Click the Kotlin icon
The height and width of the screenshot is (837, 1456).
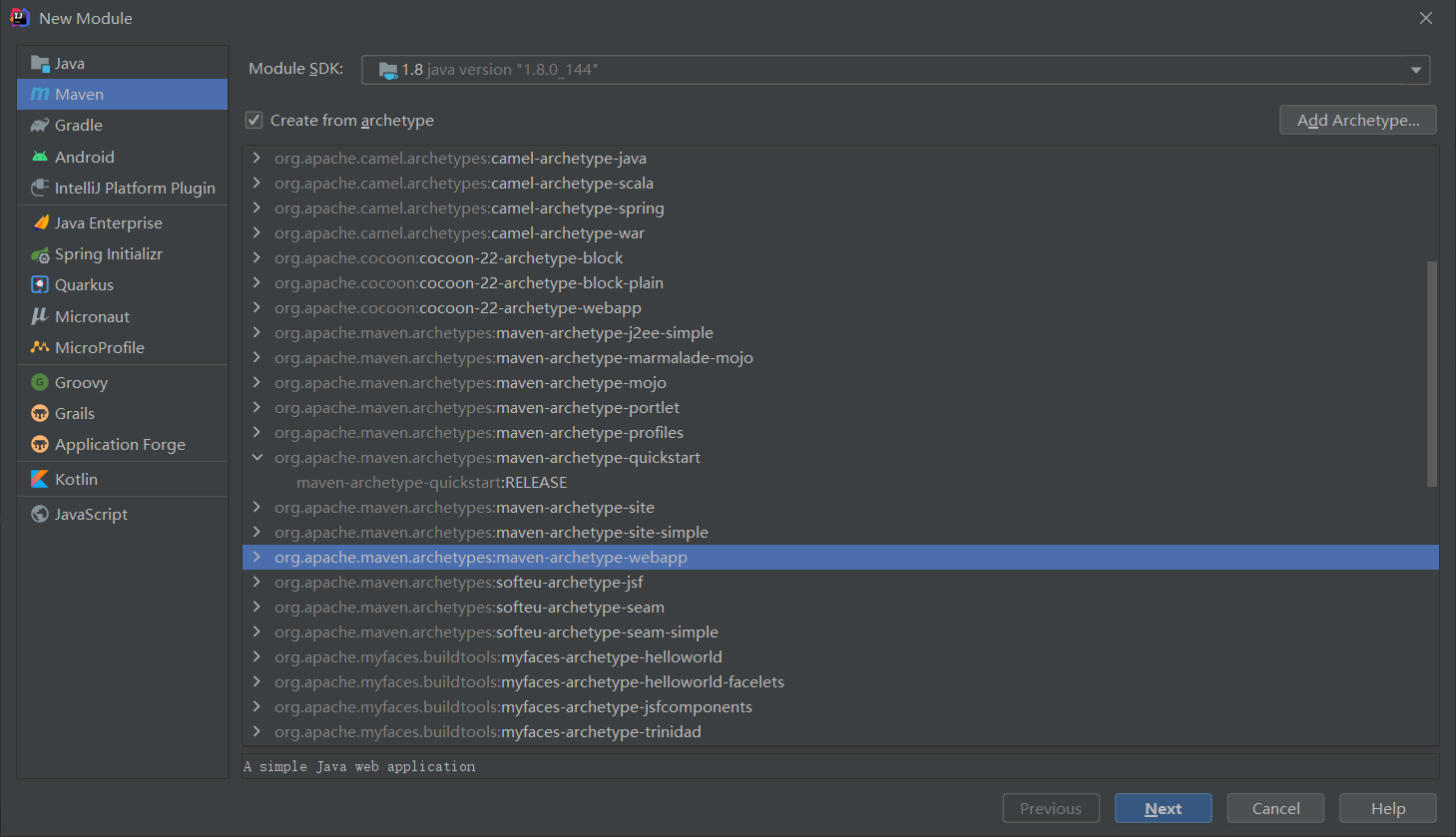(40, 479)
